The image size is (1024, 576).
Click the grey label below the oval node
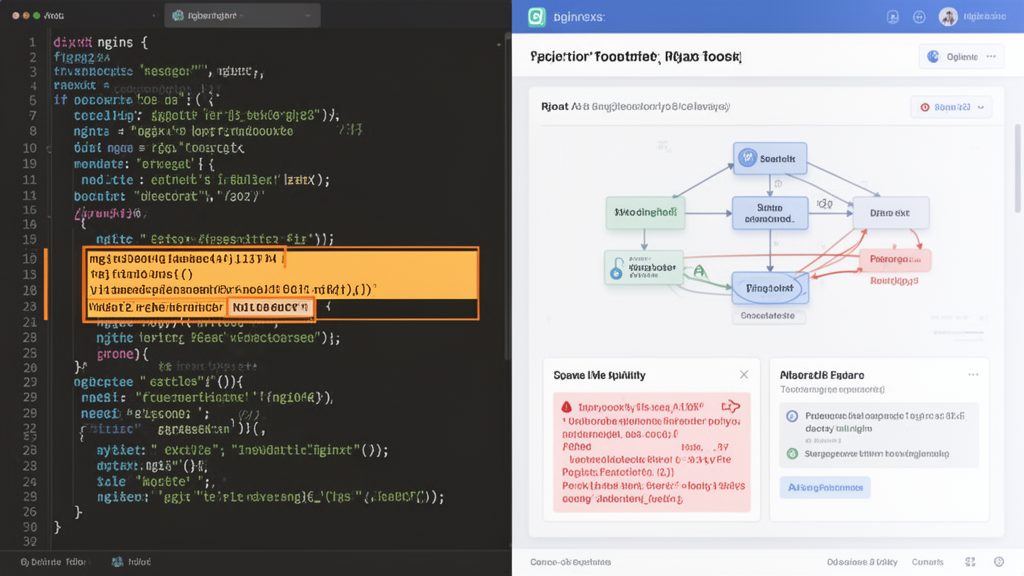click(x=768, y=316)
